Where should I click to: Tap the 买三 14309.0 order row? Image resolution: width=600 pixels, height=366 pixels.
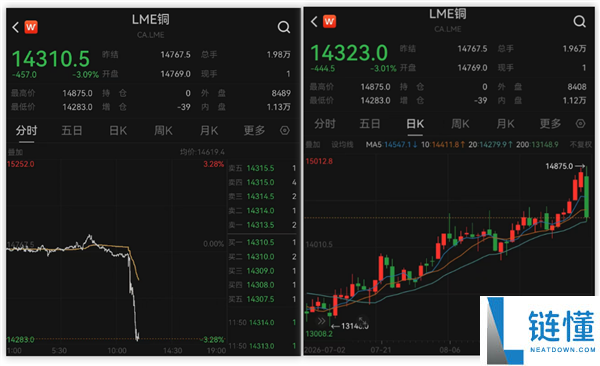[x=262, y=271]
